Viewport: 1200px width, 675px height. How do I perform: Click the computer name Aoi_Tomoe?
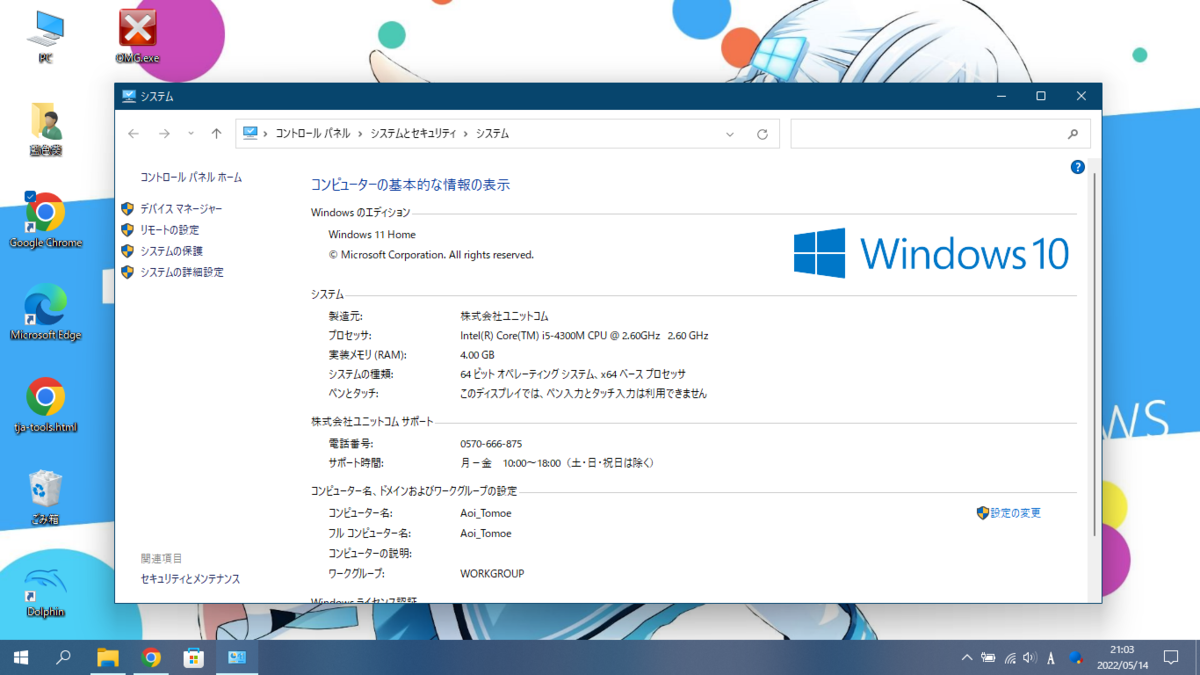point(486,514)
